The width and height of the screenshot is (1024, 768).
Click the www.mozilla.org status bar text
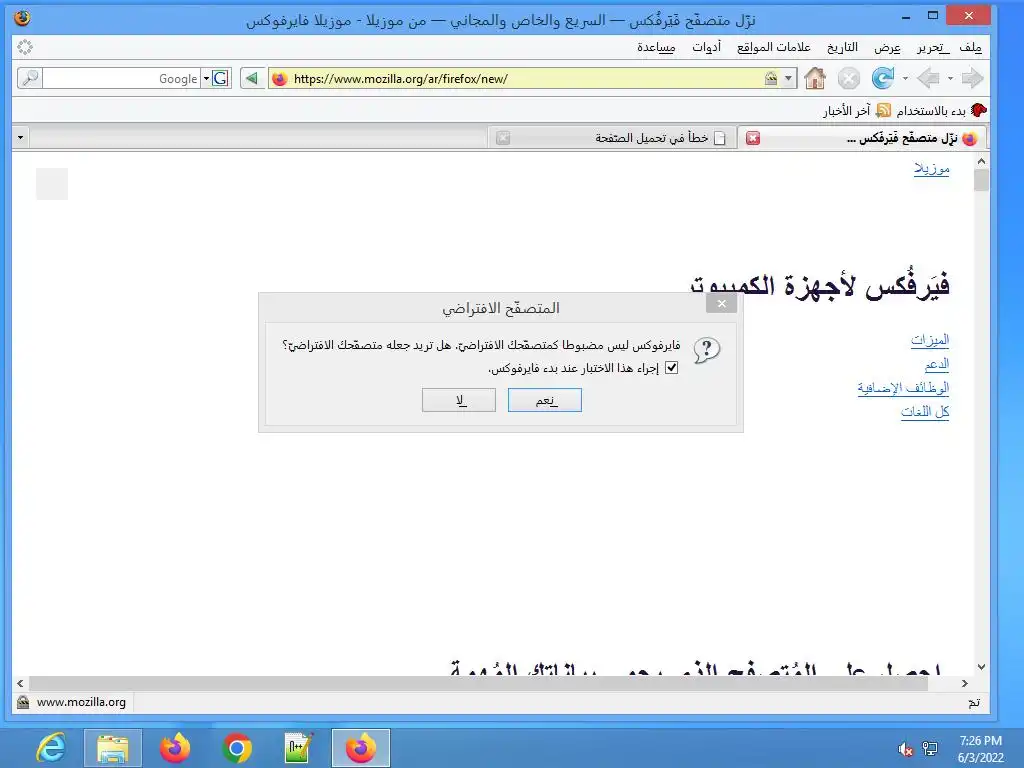tap(81, 702)
